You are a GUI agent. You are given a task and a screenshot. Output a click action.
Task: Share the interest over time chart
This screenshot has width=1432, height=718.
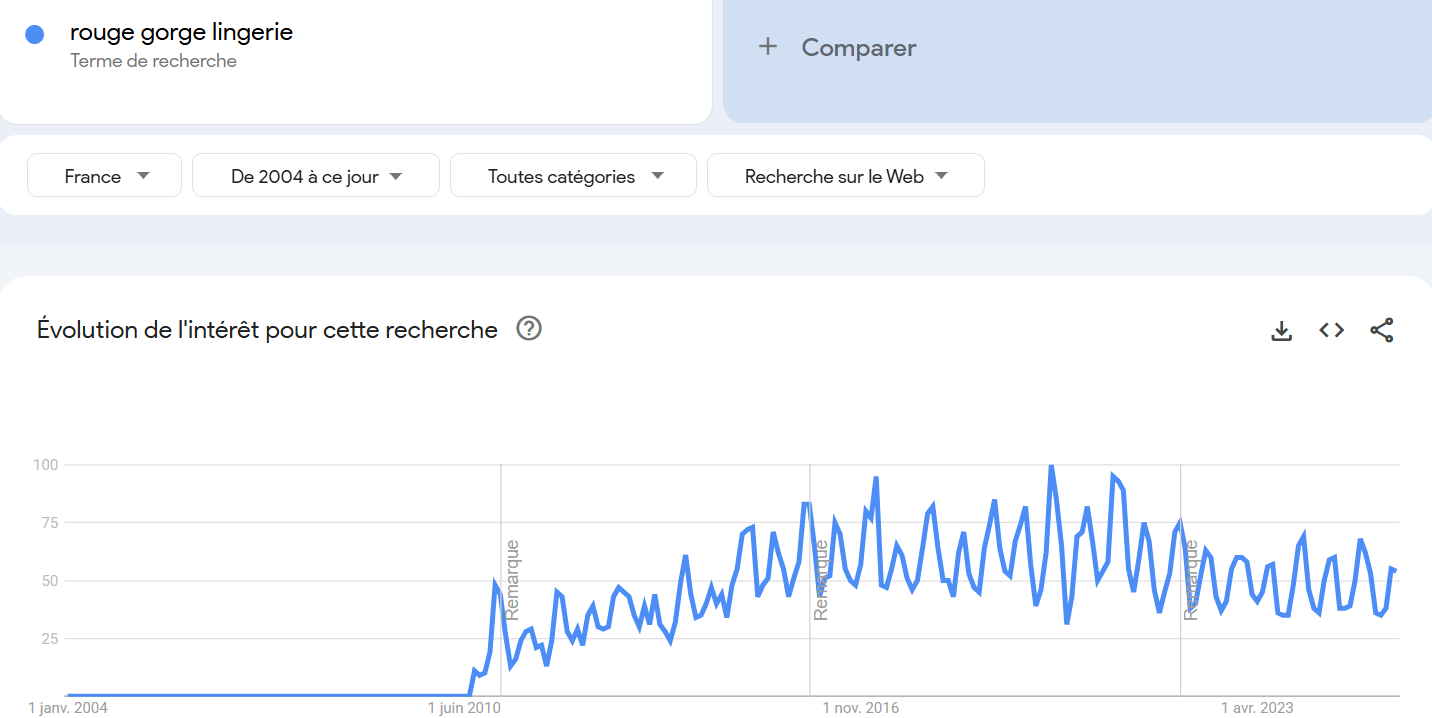click(x=1382, y=330)
